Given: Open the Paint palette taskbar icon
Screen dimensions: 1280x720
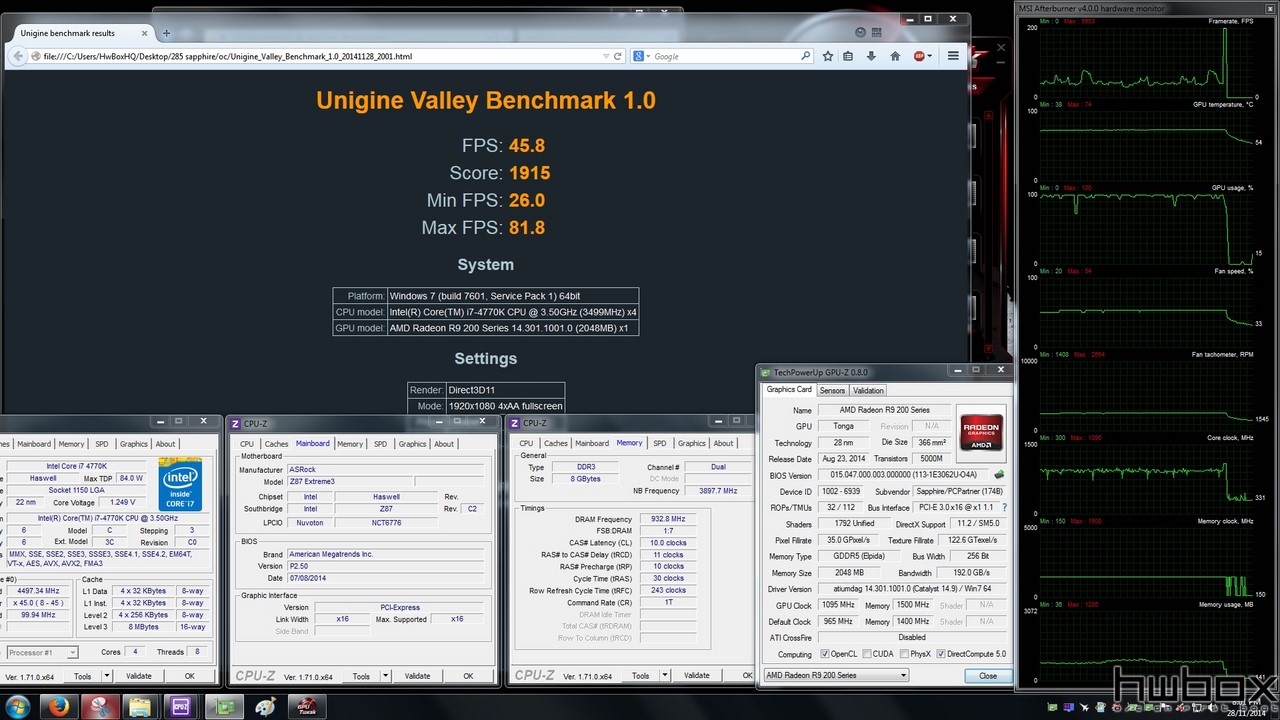Looking at the screenshot, I should (x=265, y=706).
